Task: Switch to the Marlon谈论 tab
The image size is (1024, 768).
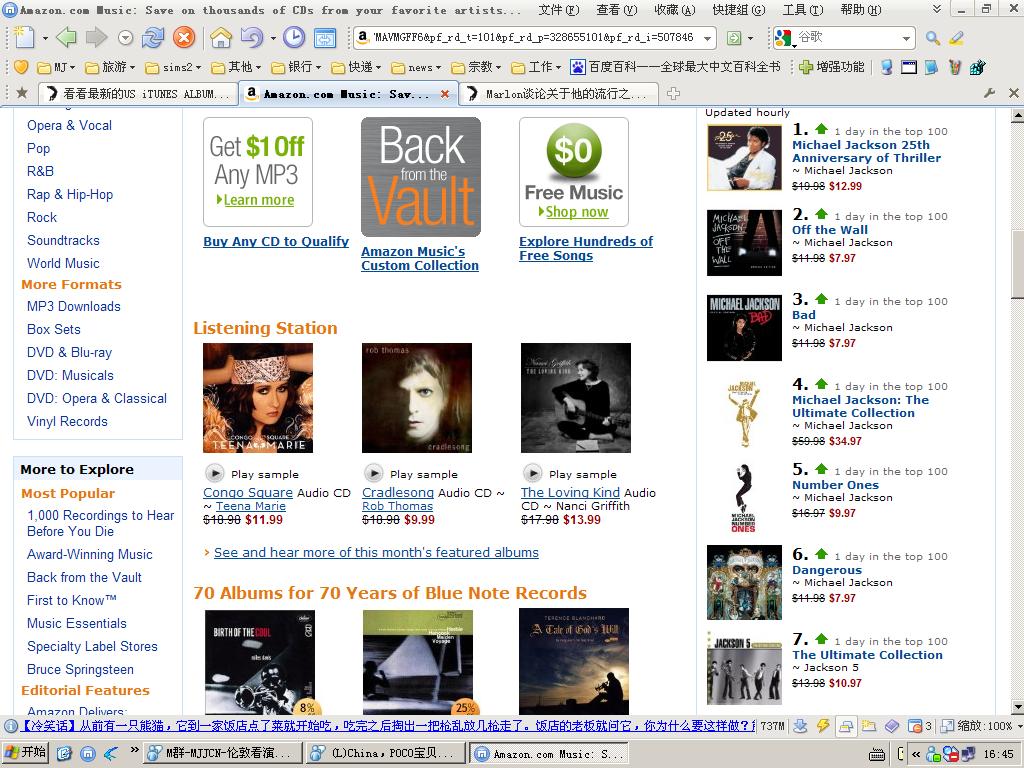Action: click(x=560, y=94)
